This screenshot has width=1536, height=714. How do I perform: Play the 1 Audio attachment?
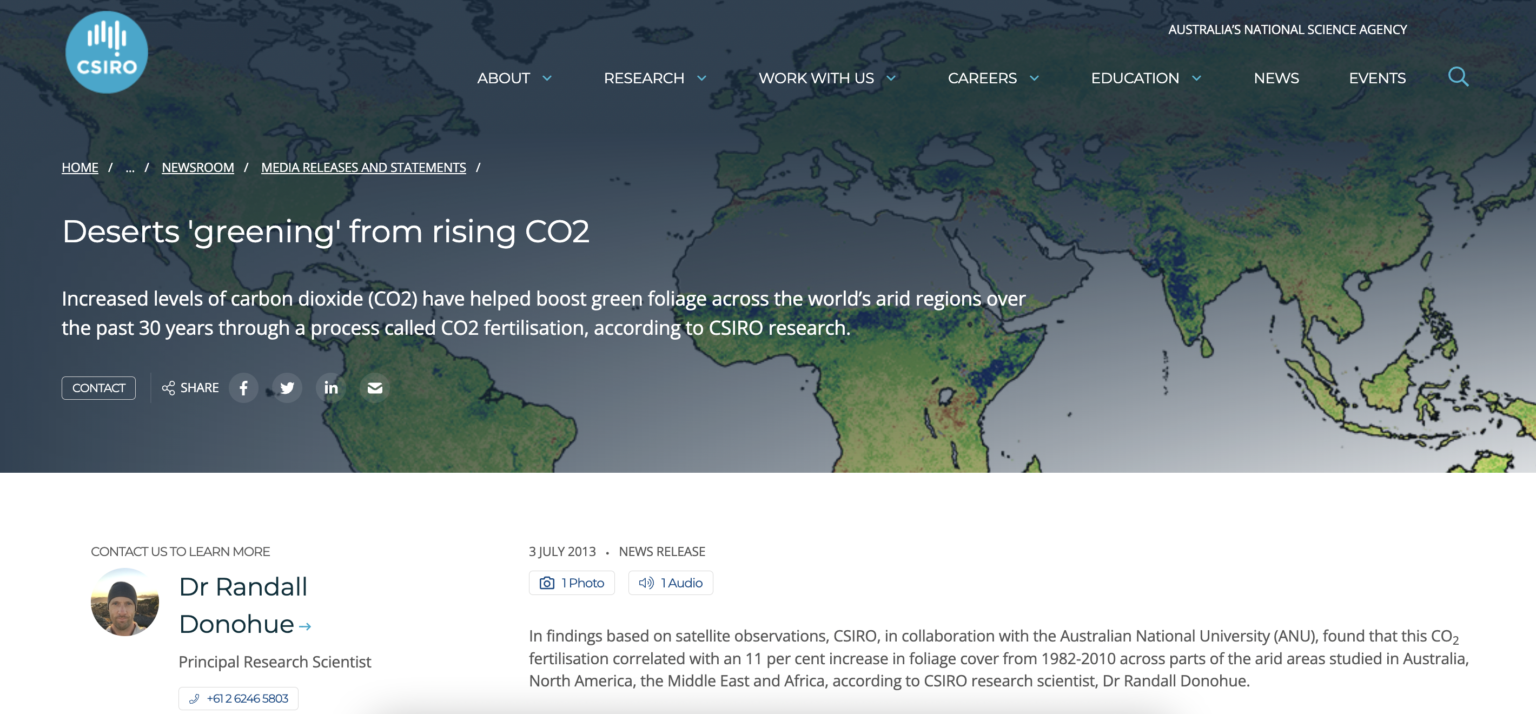670,582
